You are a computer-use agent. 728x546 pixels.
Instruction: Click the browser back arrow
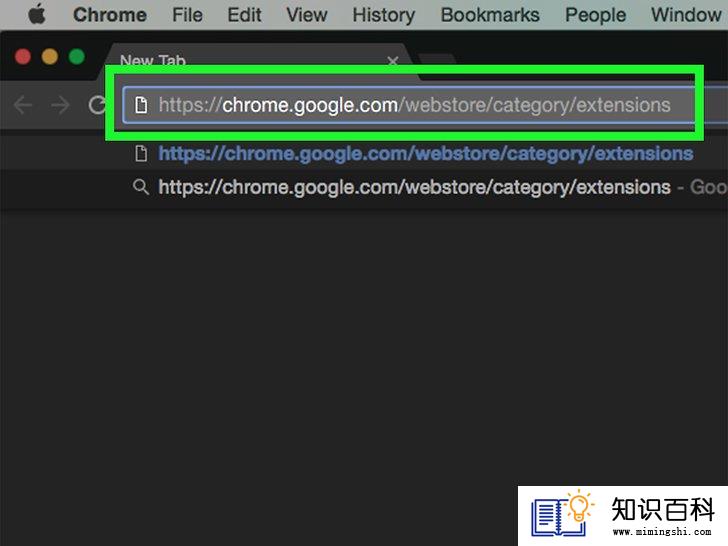click(22, 105)
